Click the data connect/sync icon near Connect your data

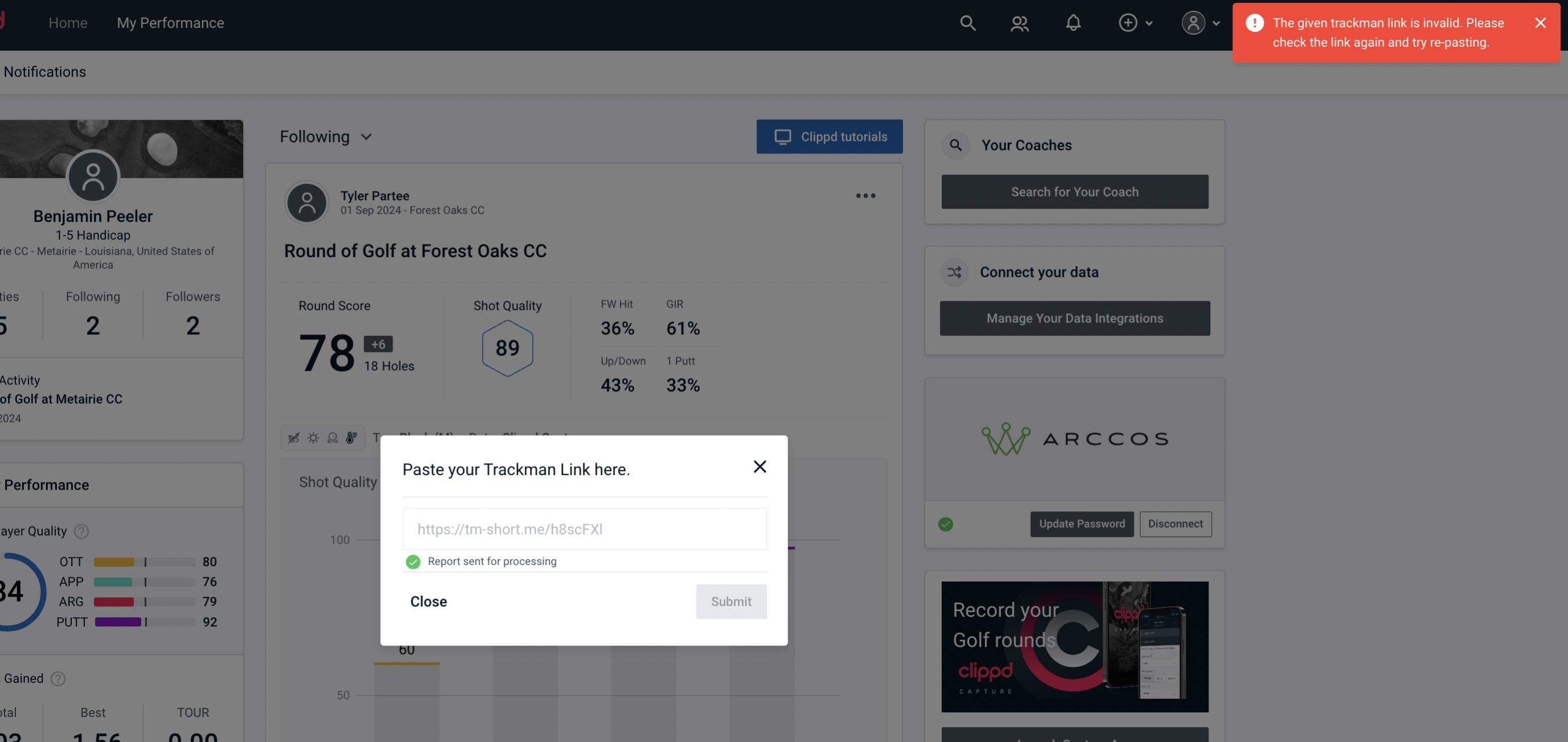955,272
